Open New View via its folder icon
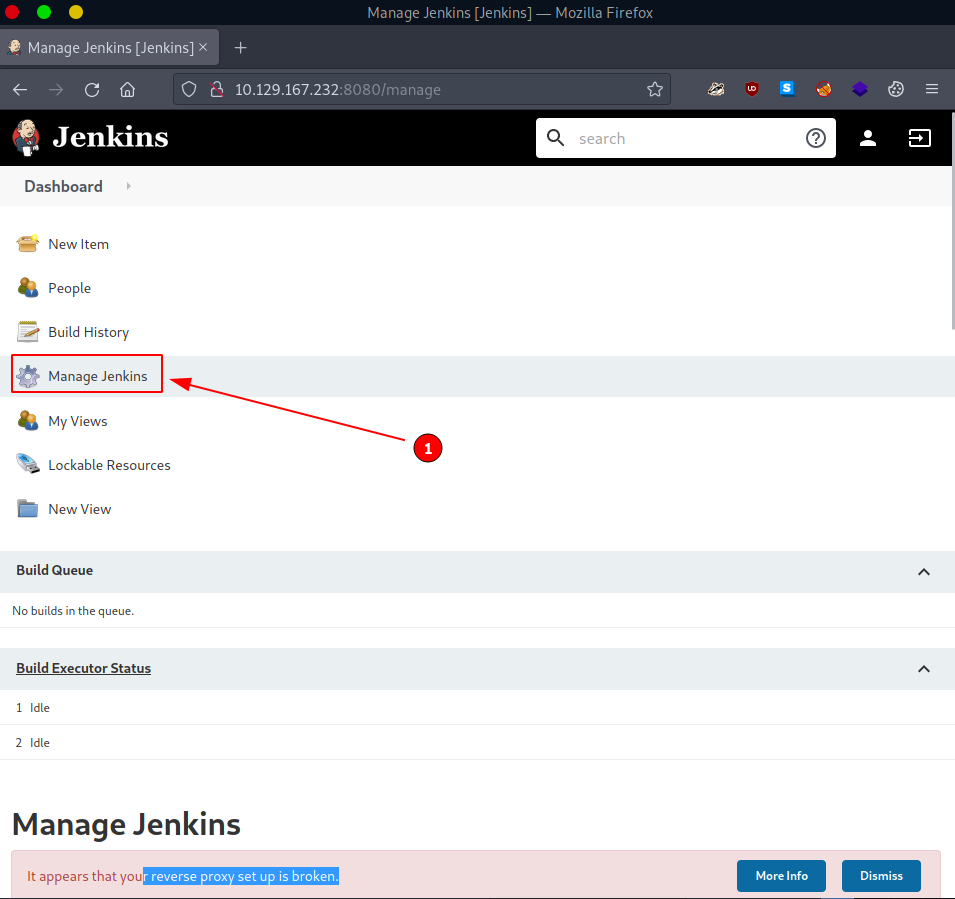The image size is (955, 899). [28, 508]
